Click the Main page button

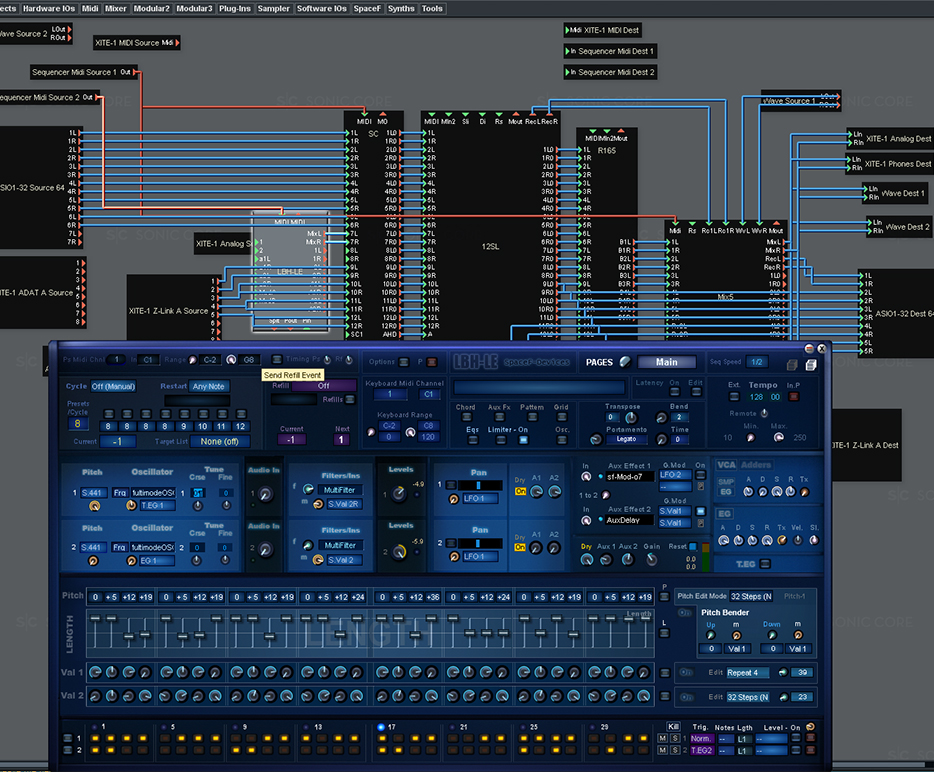pyautogui.click(x=667, y=362)
